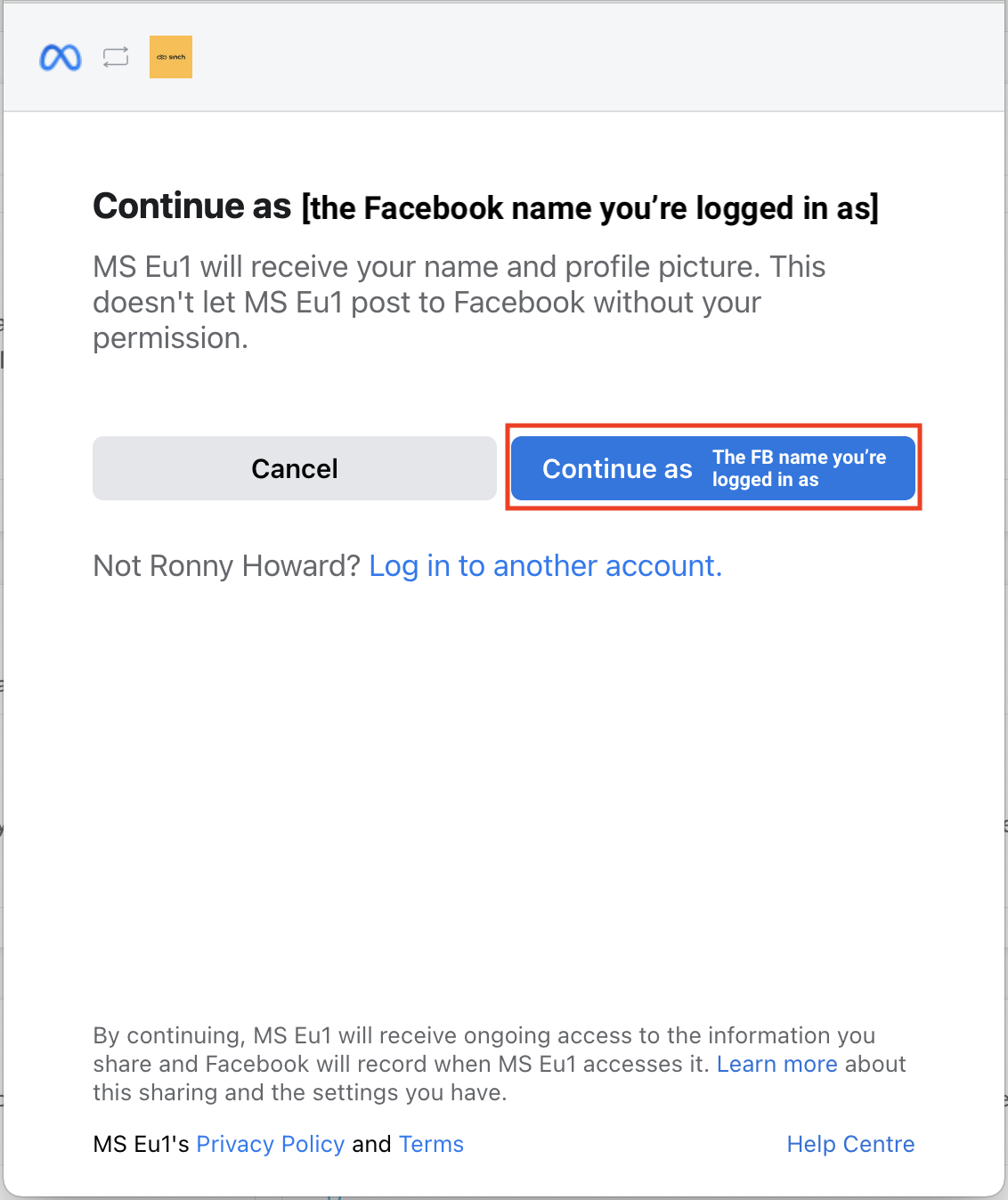
Task: Continue as the logged-in Facebook name
Action: pyautogui.click(x=713, y=468)
